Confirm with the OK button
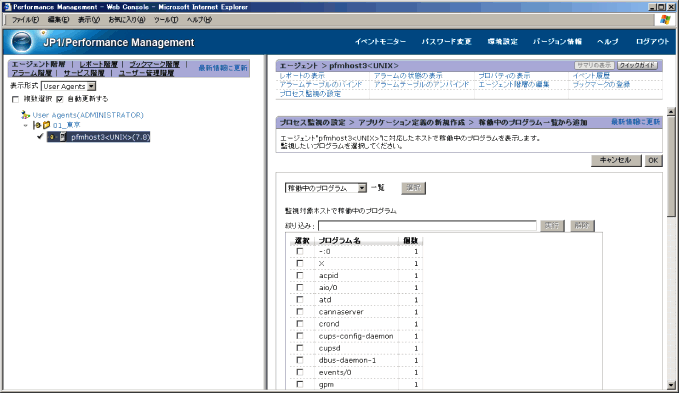 653,160
